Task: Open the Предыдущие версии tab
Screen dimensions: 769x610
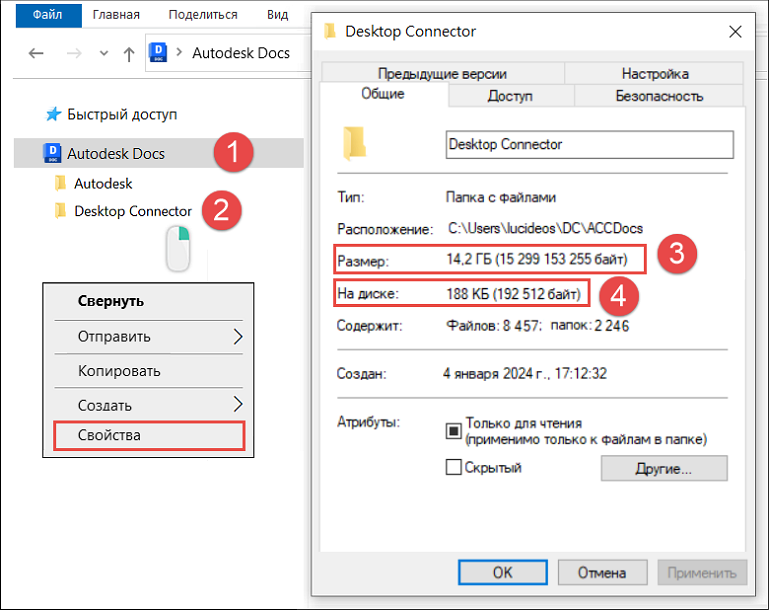Action: [442, 73]
